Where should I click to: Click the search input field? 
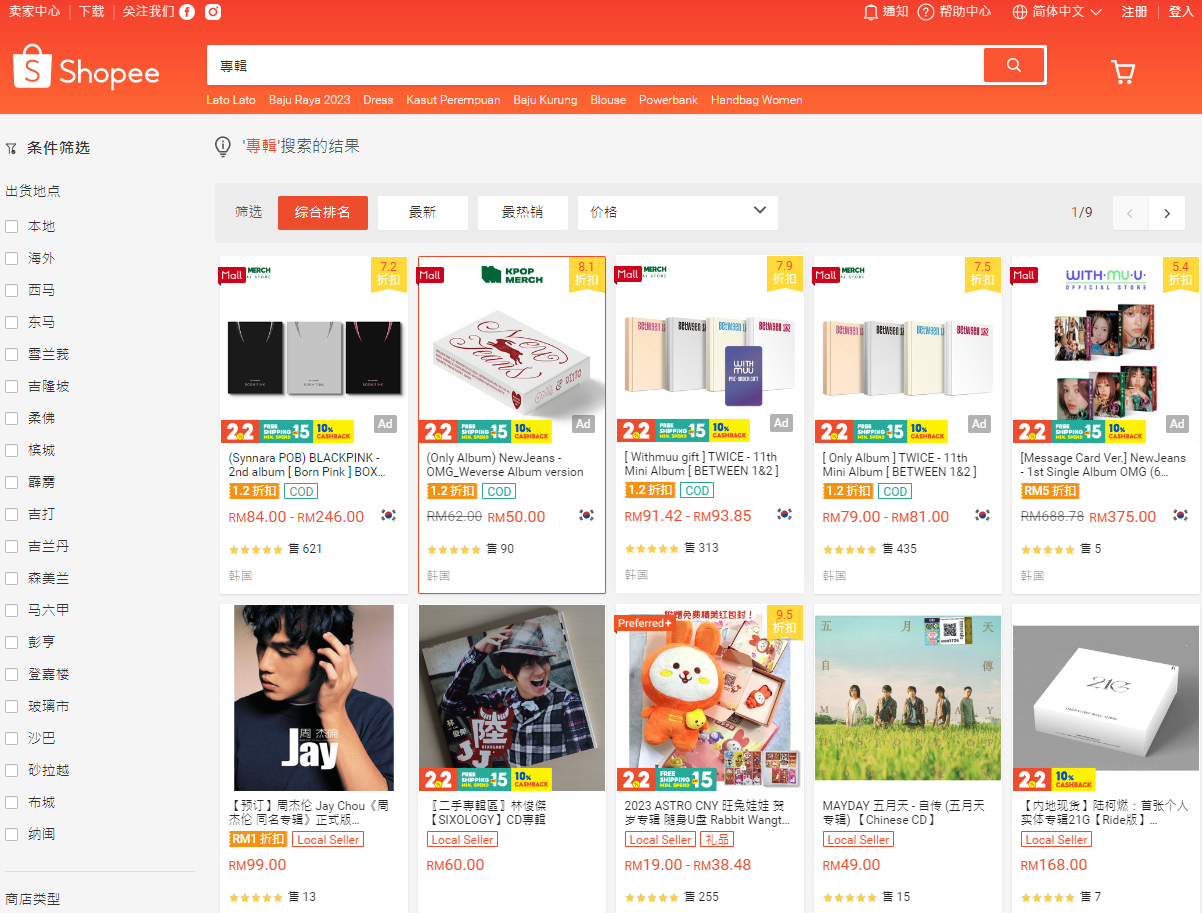tap(595, 66)
